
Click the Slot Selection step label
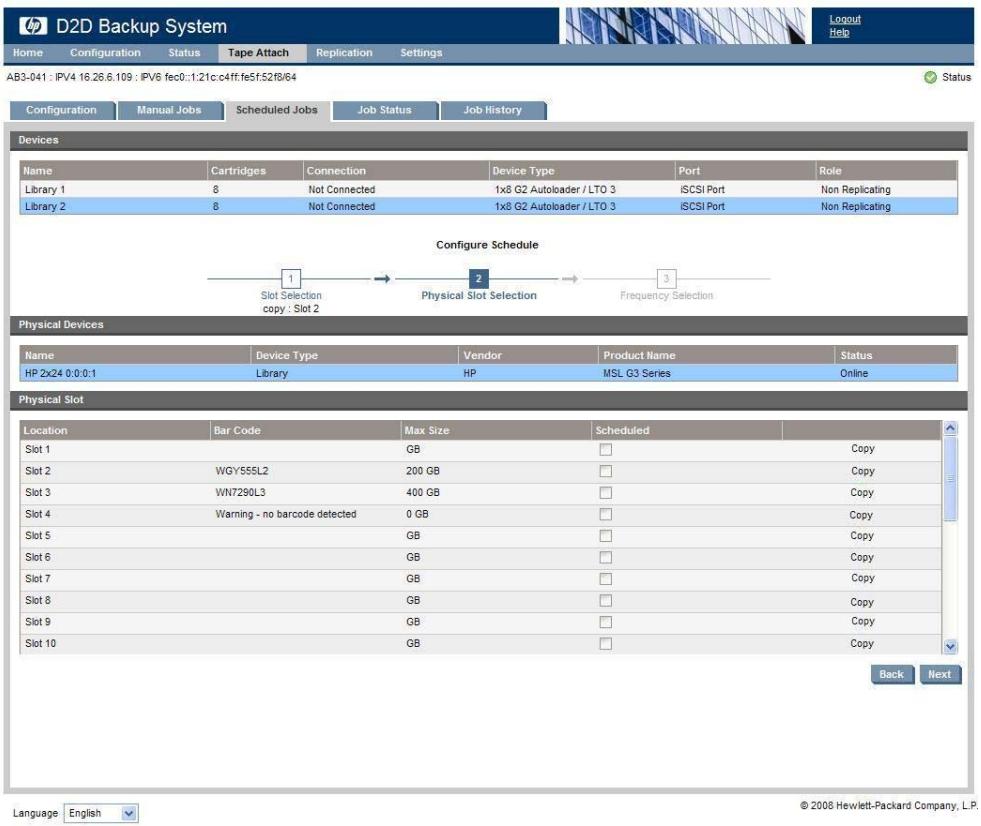291,295
